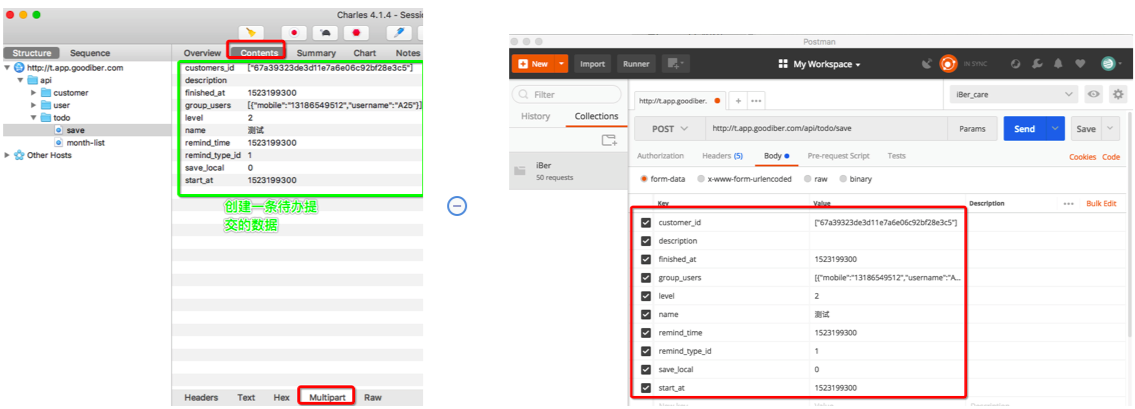Open the iBer_care environment dropdown

1013,94
